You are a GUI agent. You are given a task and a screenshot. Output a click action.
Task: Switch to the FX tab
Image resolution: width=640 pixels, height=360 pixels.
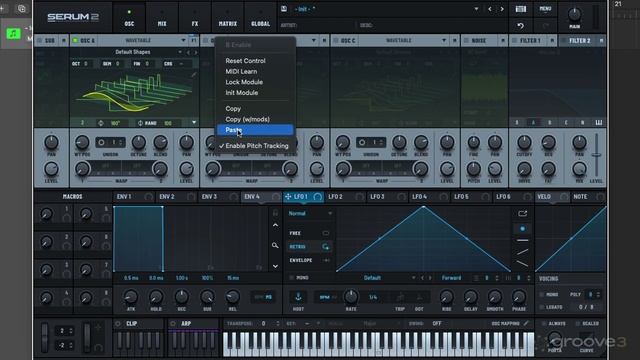195,17
